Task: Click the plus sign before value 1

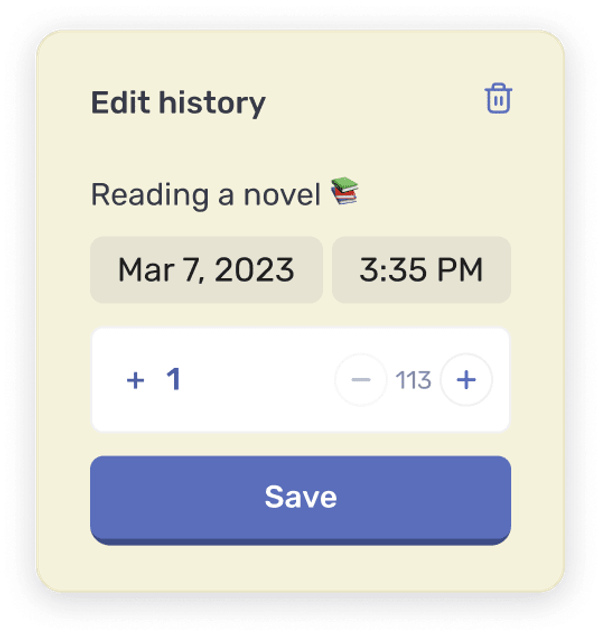Action: click(135, 380)
